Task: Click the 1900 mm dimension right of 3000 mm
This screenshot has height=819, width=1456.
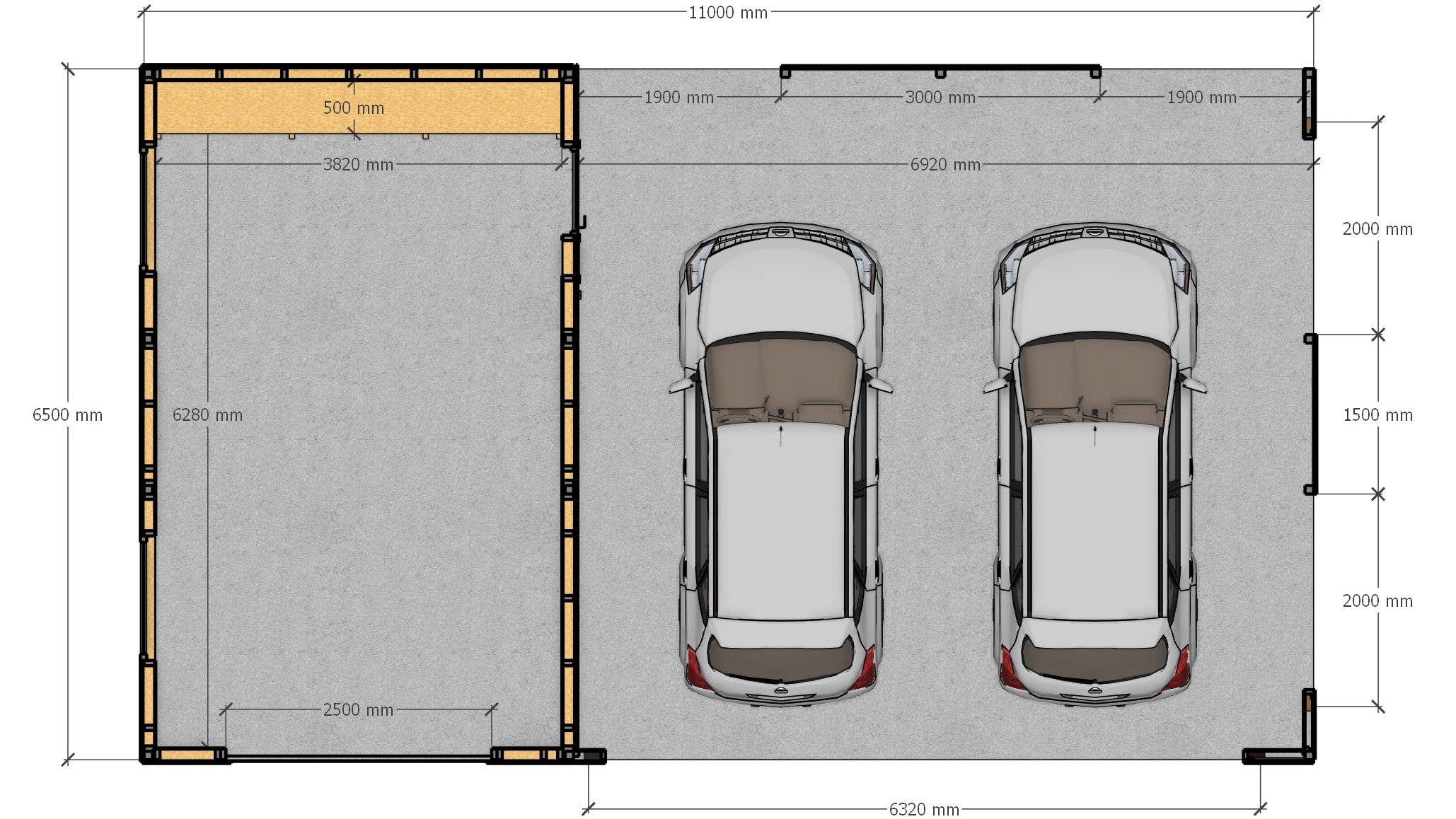Action: pyautogui.click(x=1201, y=98)
